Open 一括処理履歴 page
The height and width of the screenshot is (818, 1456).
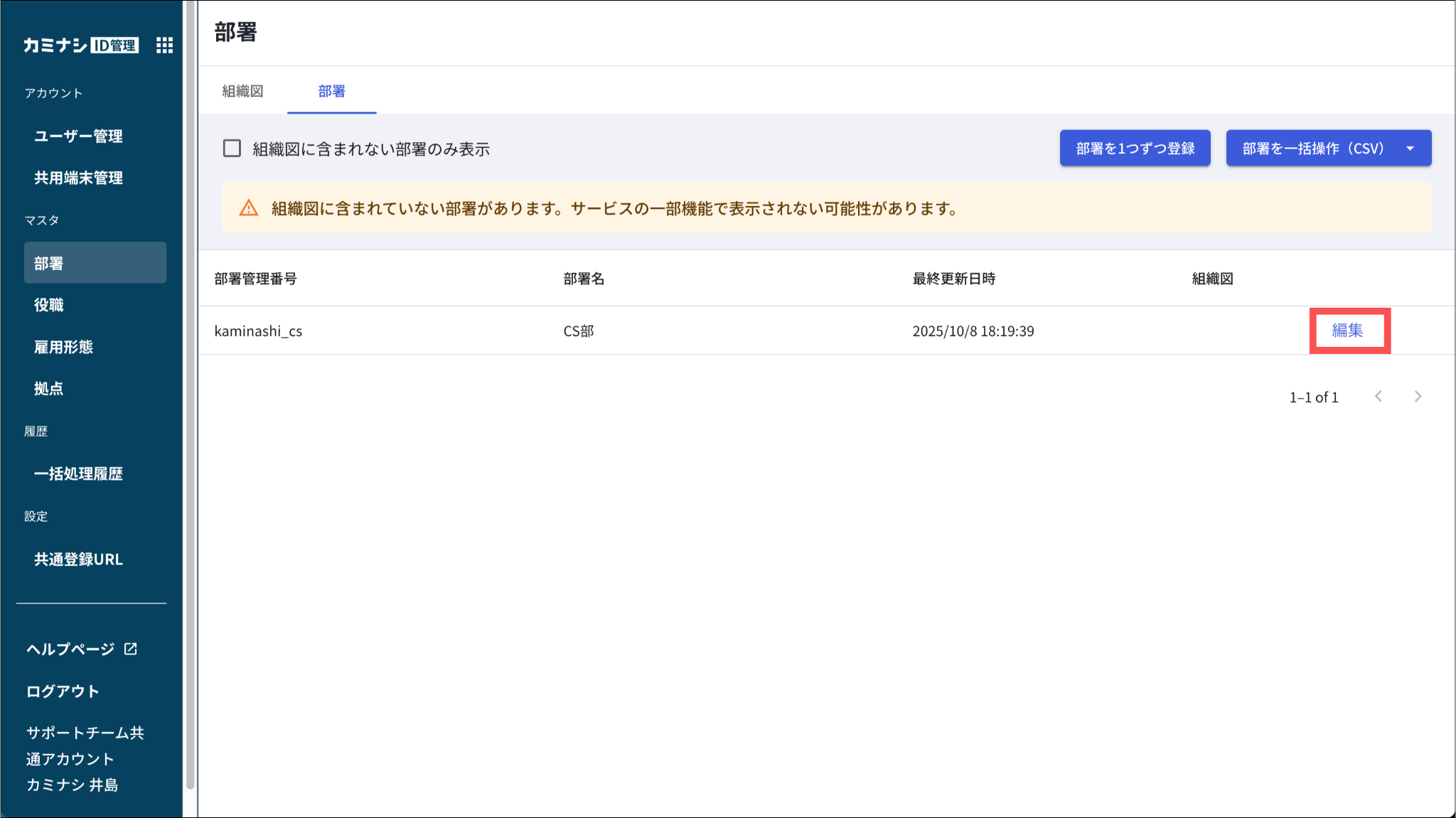click(x=78, y=473)
